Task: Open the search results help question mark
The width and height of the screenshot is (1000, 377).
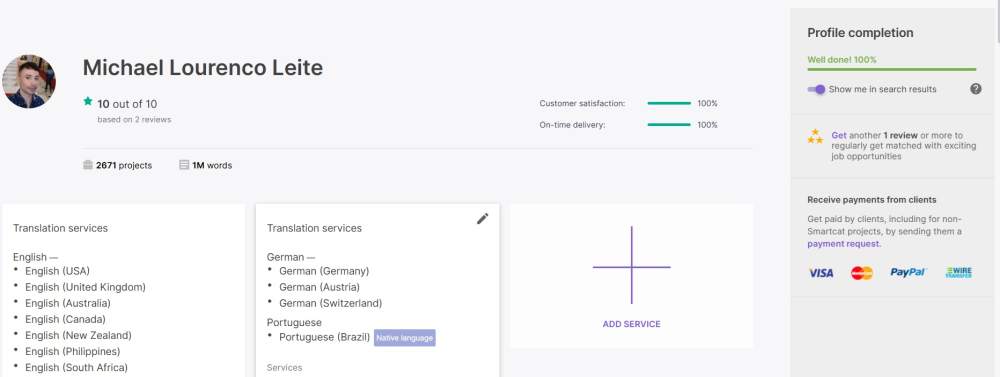Action: click(976, 89)
